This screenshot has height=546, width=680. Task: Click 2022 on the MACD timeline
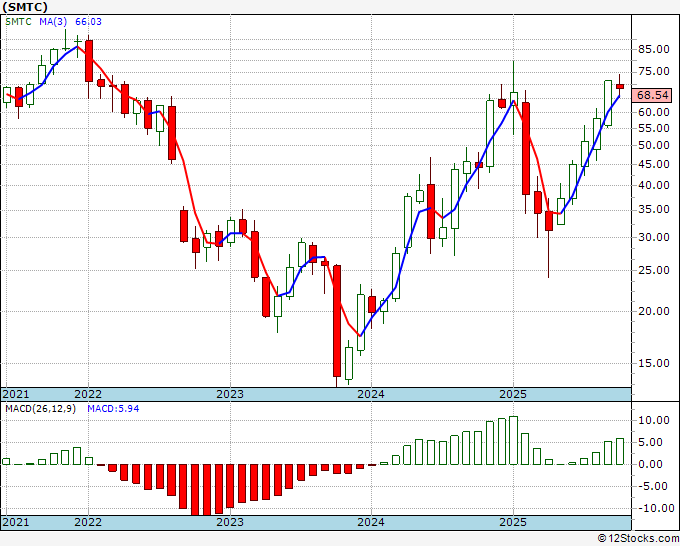pos(88,522)
